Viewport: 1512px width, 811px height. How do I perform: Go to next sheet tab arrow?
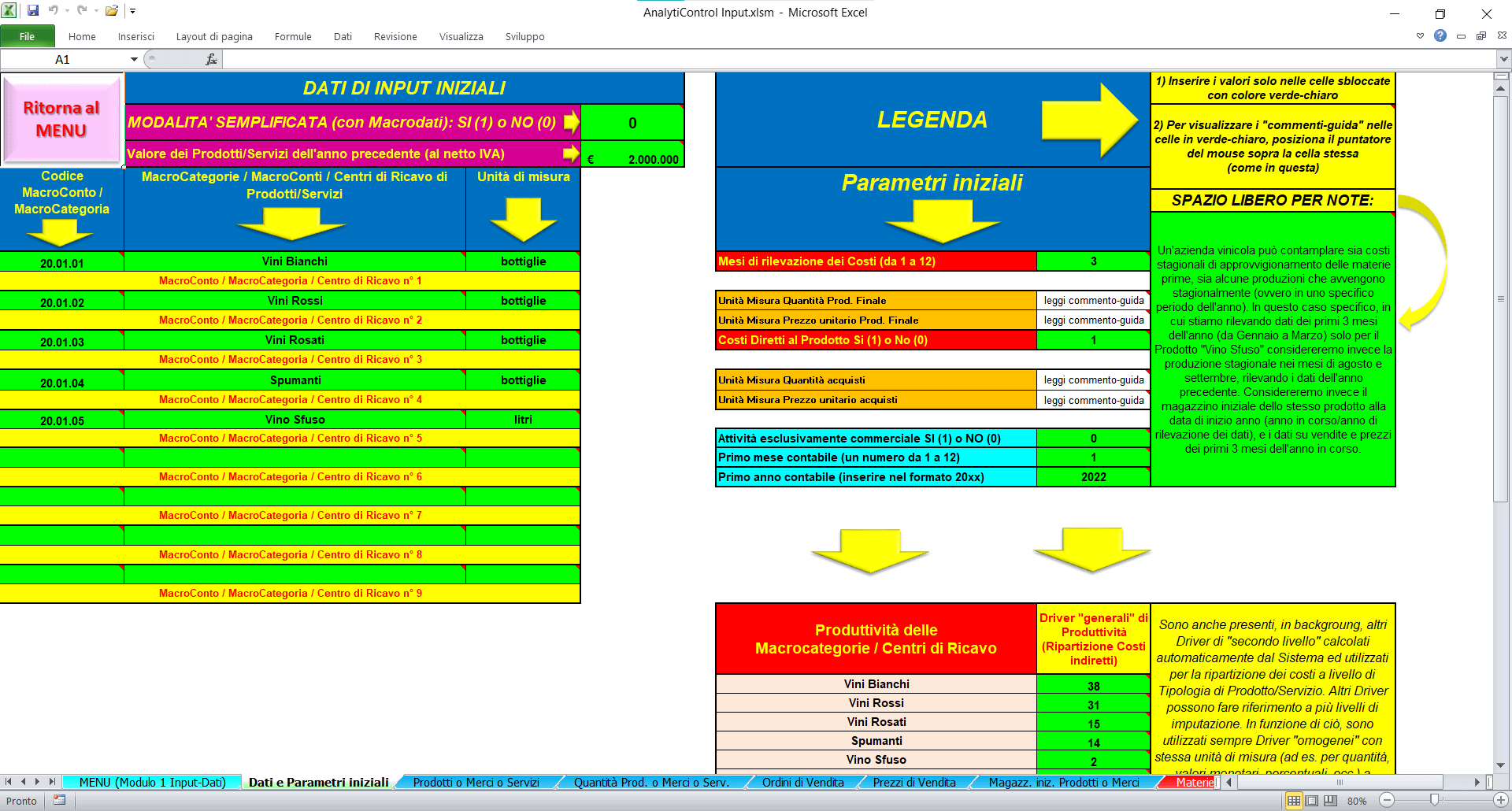pos(37,782)
